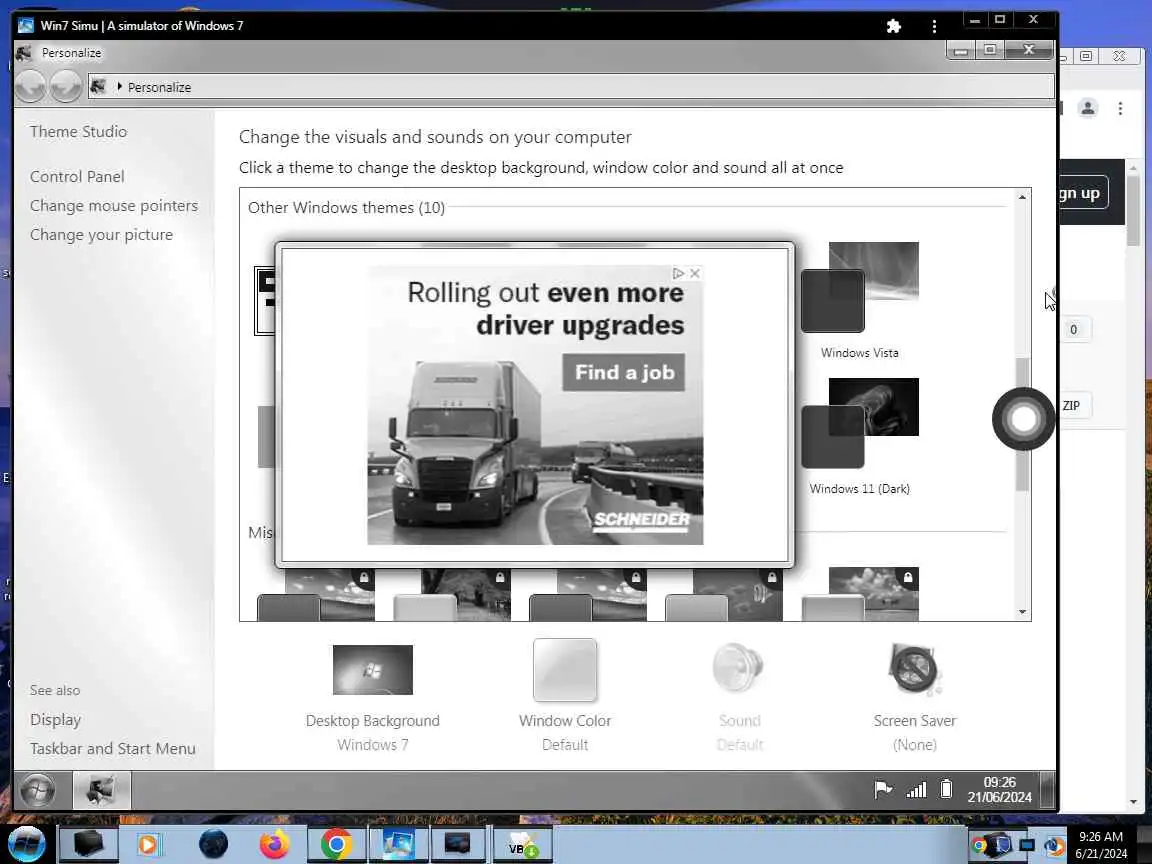1152x864 pixels.
Task: Open Desktop Background settings icon
Action: (372, 669)
